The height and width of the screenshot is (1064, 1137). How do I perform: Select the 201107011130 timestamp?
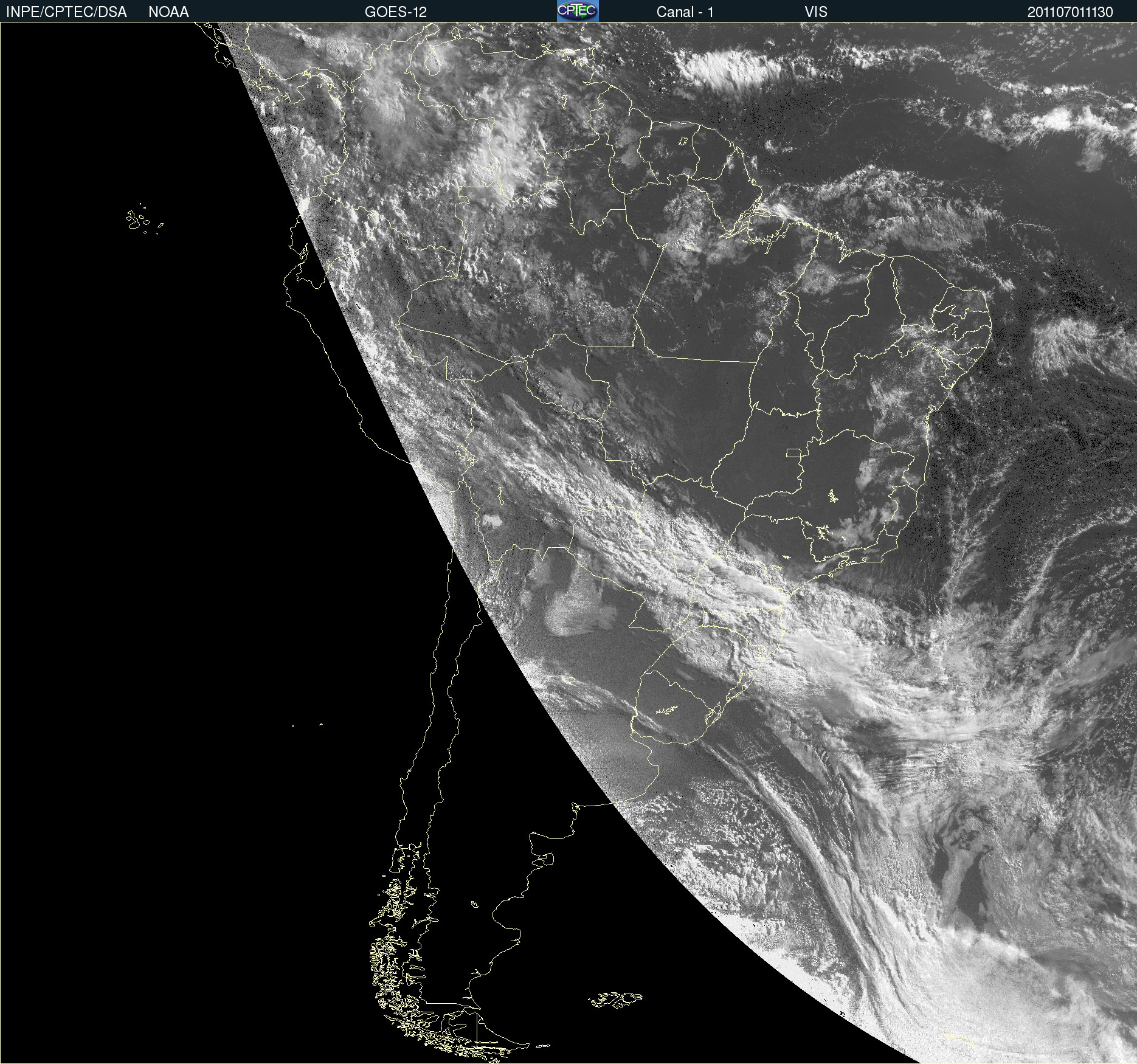[1070, 12]
